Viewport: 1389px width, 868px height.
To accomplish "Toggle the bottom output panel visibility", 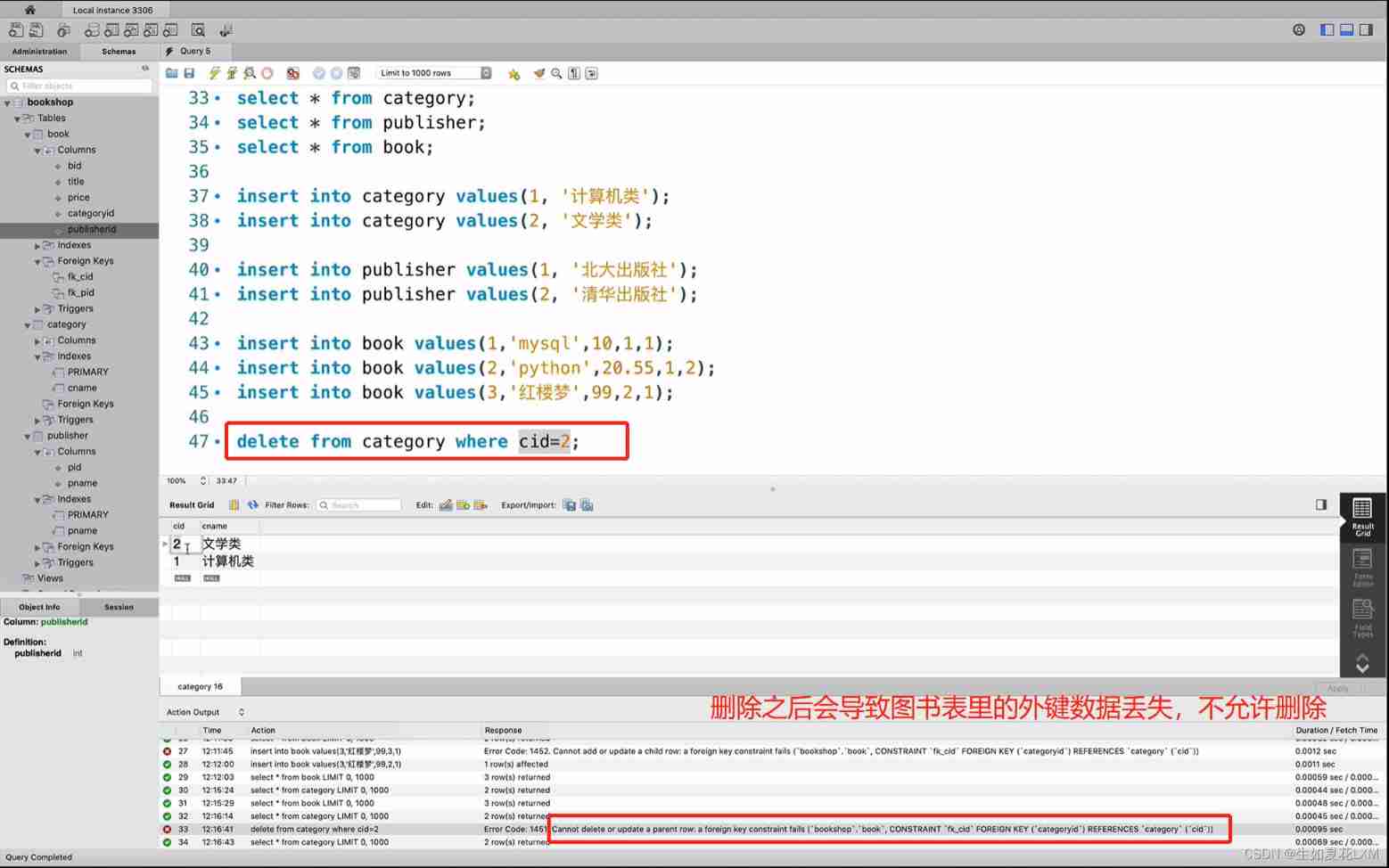I will [1347, 29].
